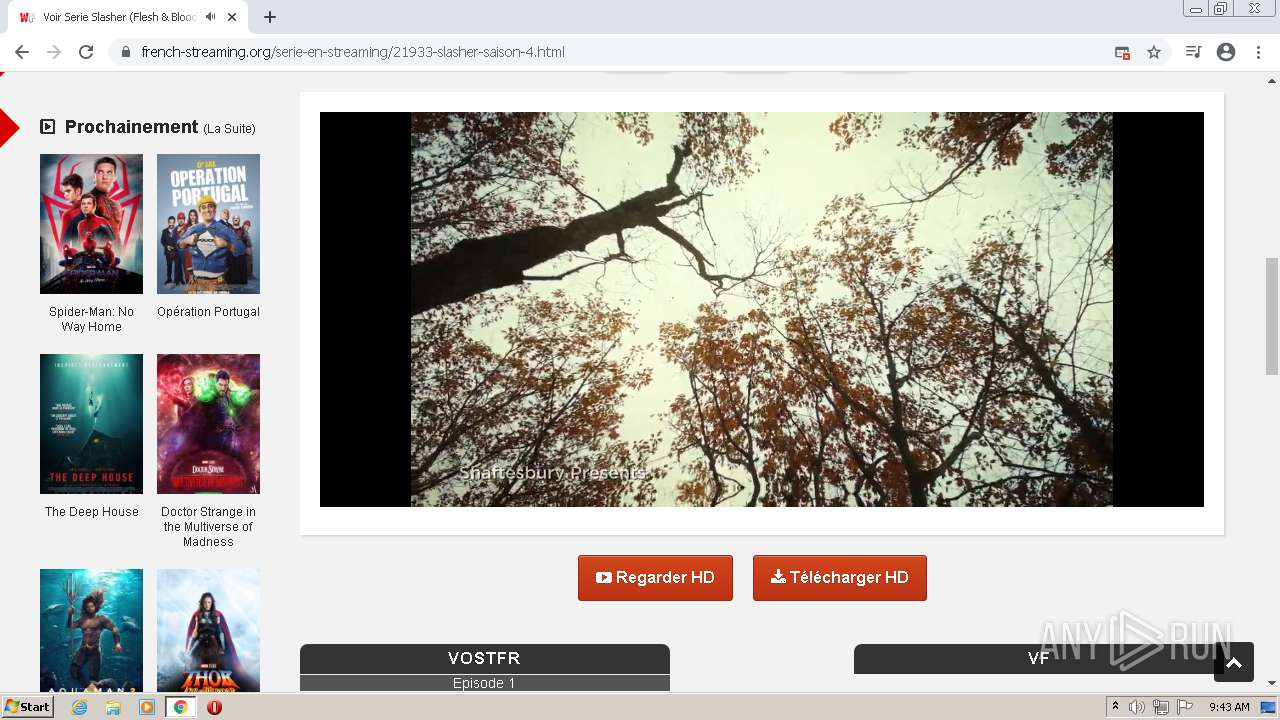
Task: Go back to the previous page
Action: pyautogui.click(x=22, y=52)
